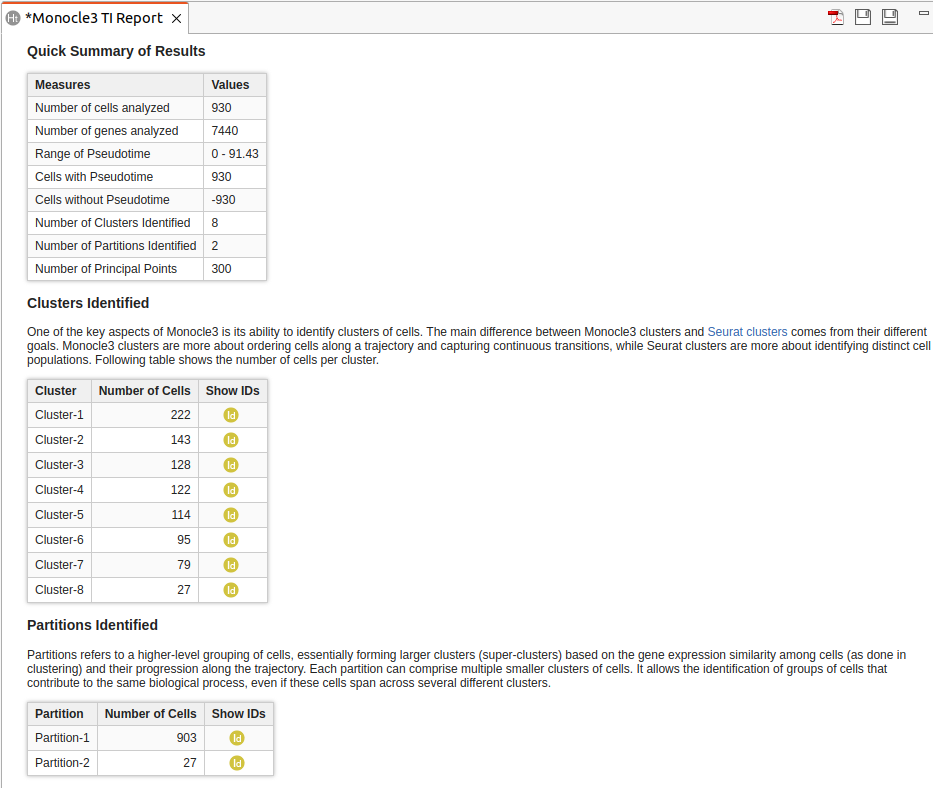Click the Number of Cells header in clusters table
The image size is (933, 788).
click(x=144, y=391)
